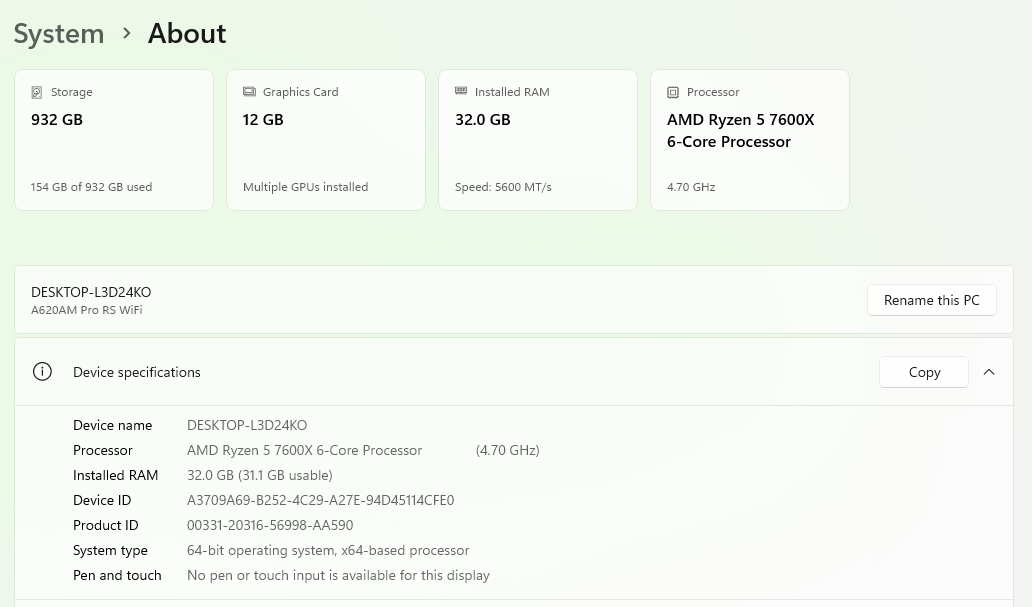Screen dimensions: 1032x607
Task: Click the About breadcrumb label
Action: 186,33
